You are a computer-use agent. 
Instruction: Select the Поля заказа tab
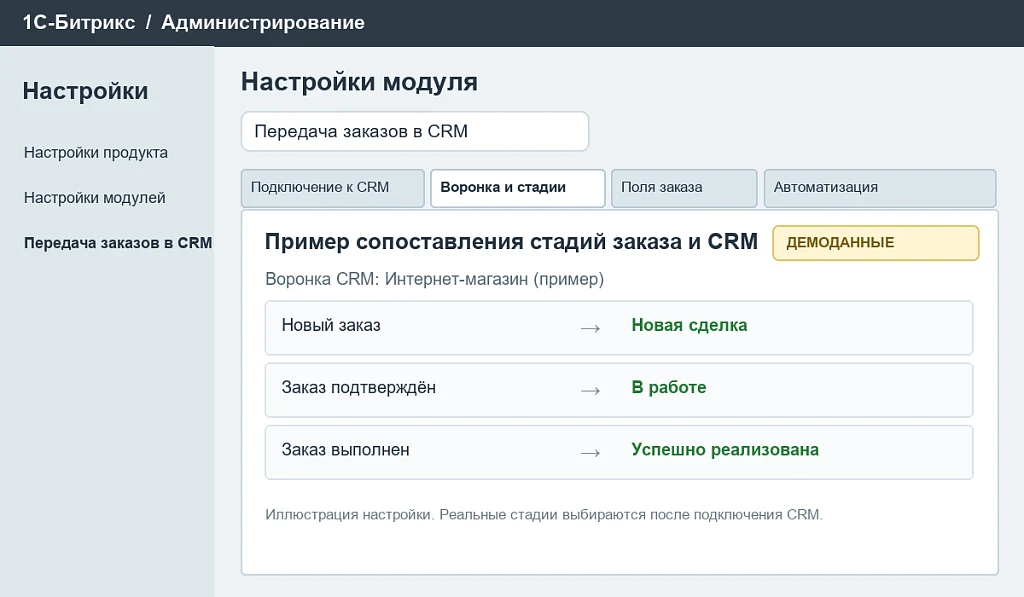point(684,188)
